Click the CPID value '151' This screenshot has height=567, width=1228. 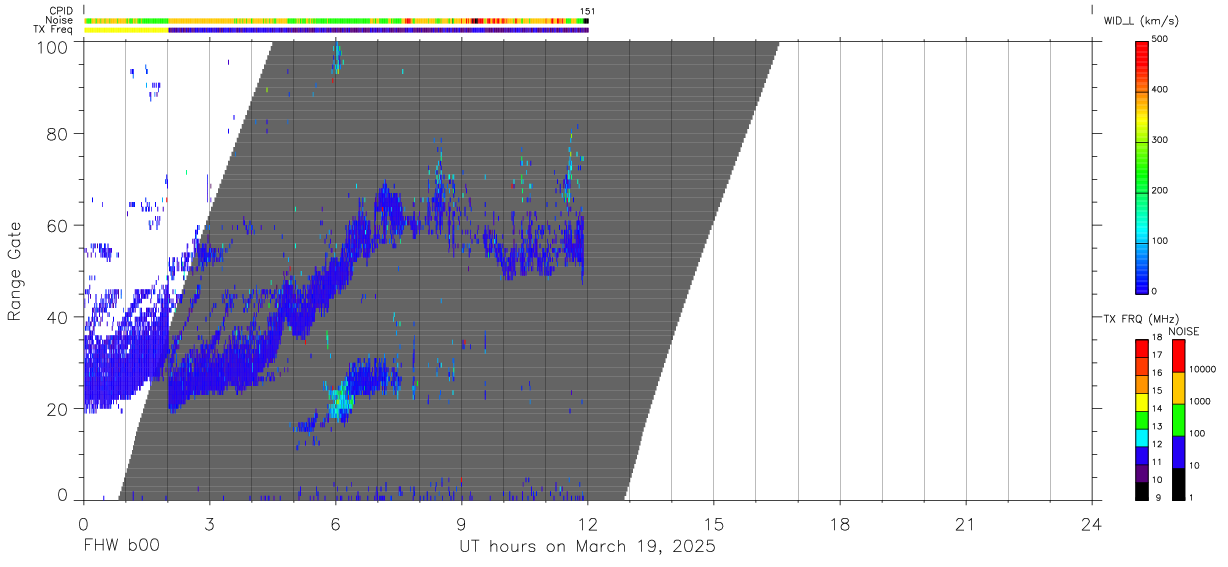[587, 11]
